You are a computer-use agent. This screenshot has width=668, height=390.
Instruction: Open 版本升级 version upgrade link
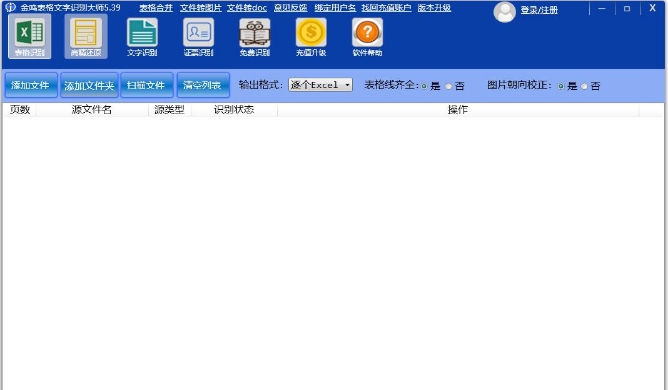point(434,8)
